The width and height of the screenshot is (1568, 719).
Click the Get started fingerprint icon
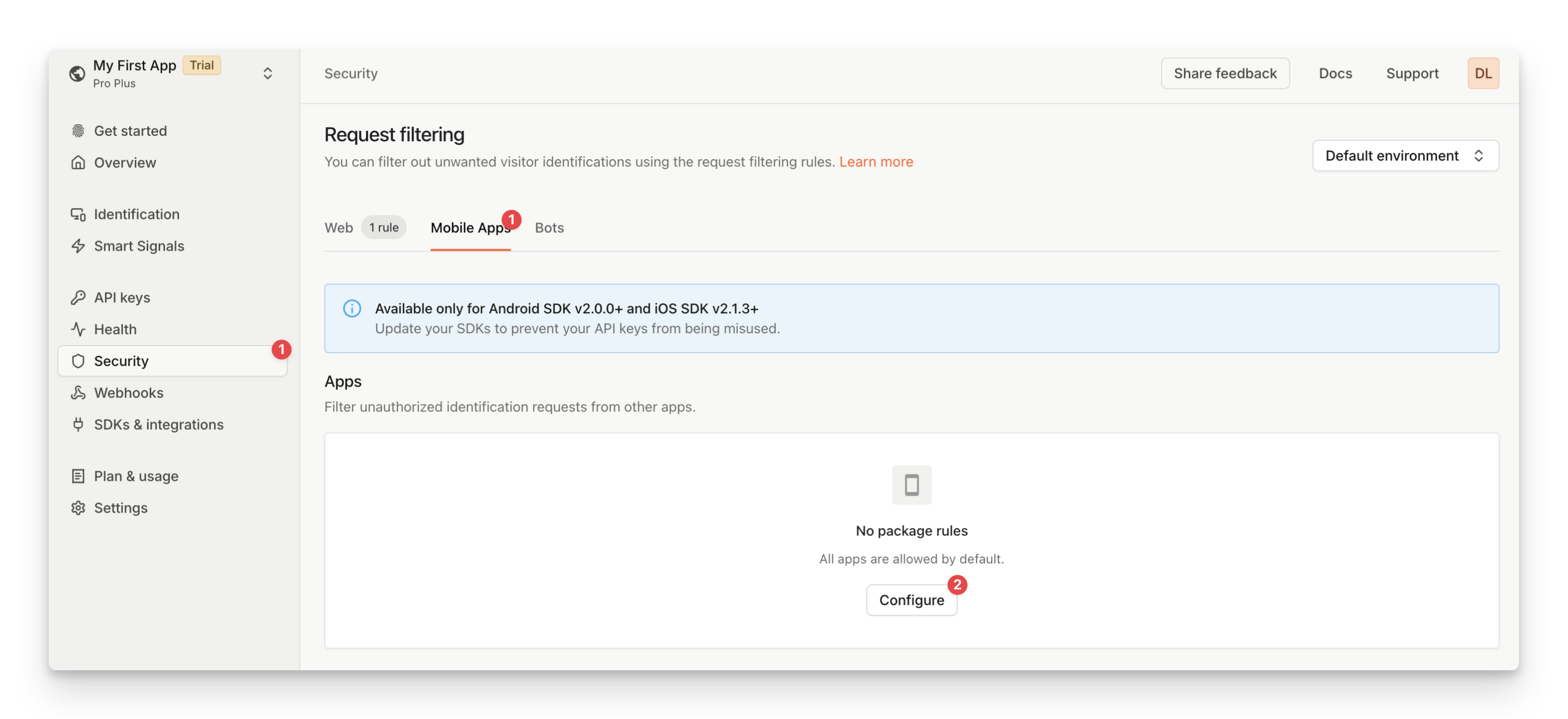tap(78, 131)
